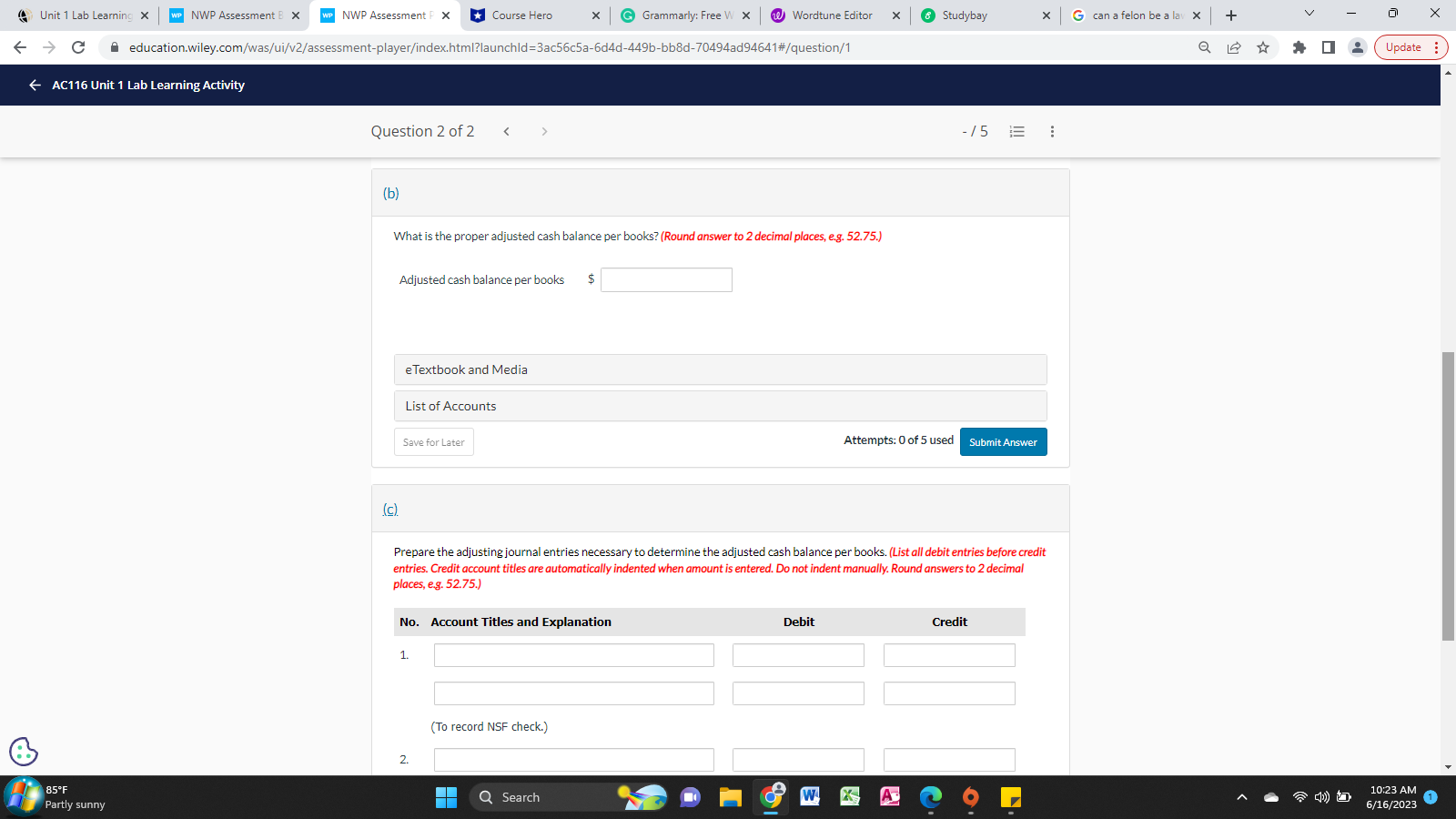Open the question list icon

click(1017, 131)
